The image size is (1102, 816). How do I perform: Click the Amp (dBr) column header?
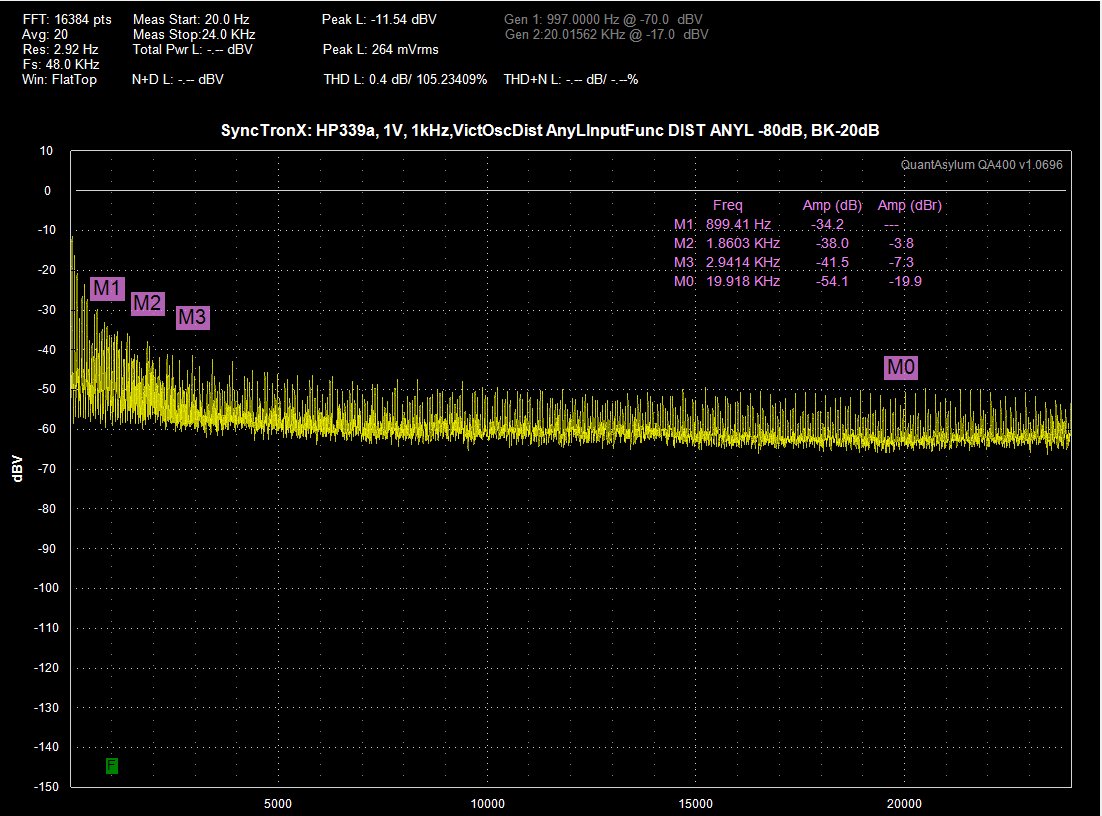909,205
